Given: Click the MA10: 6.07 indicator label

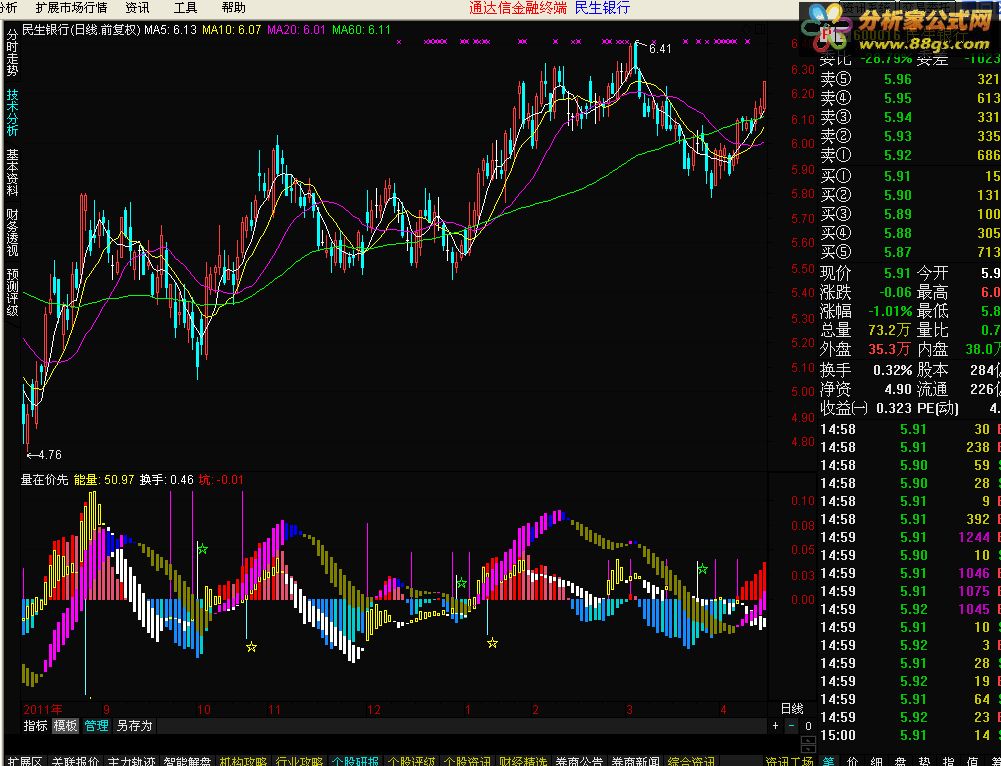Looking at the screenshot, I should [x=232, y=29].
